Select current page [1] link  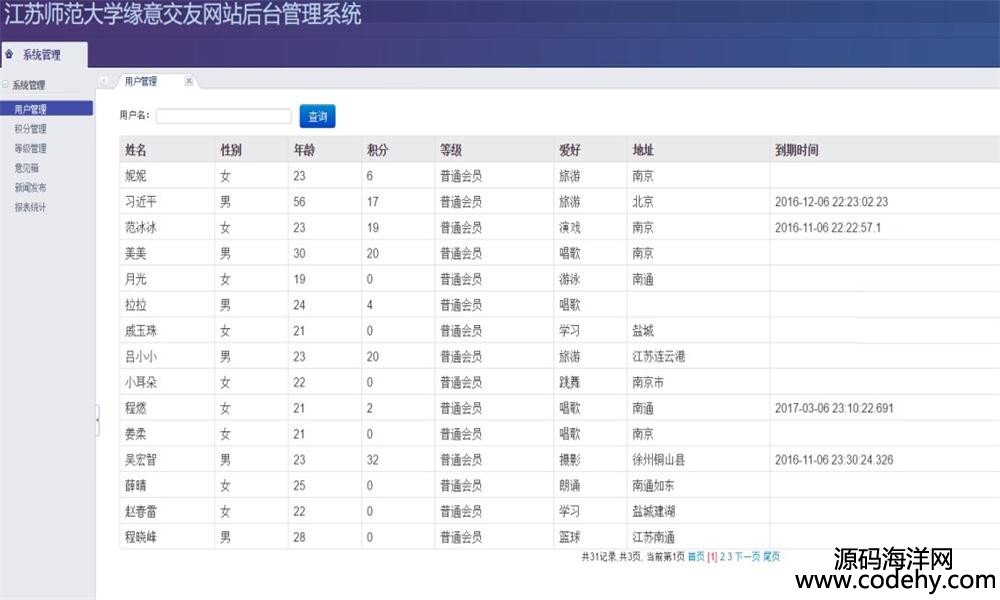pos(712,557)
